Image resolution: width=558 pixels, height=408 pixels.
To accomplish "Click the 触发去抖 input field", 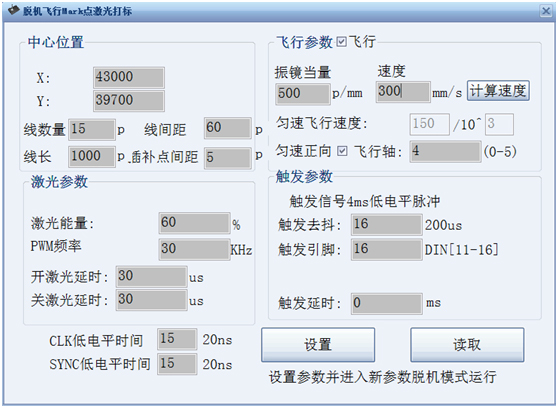I will 387,224.
